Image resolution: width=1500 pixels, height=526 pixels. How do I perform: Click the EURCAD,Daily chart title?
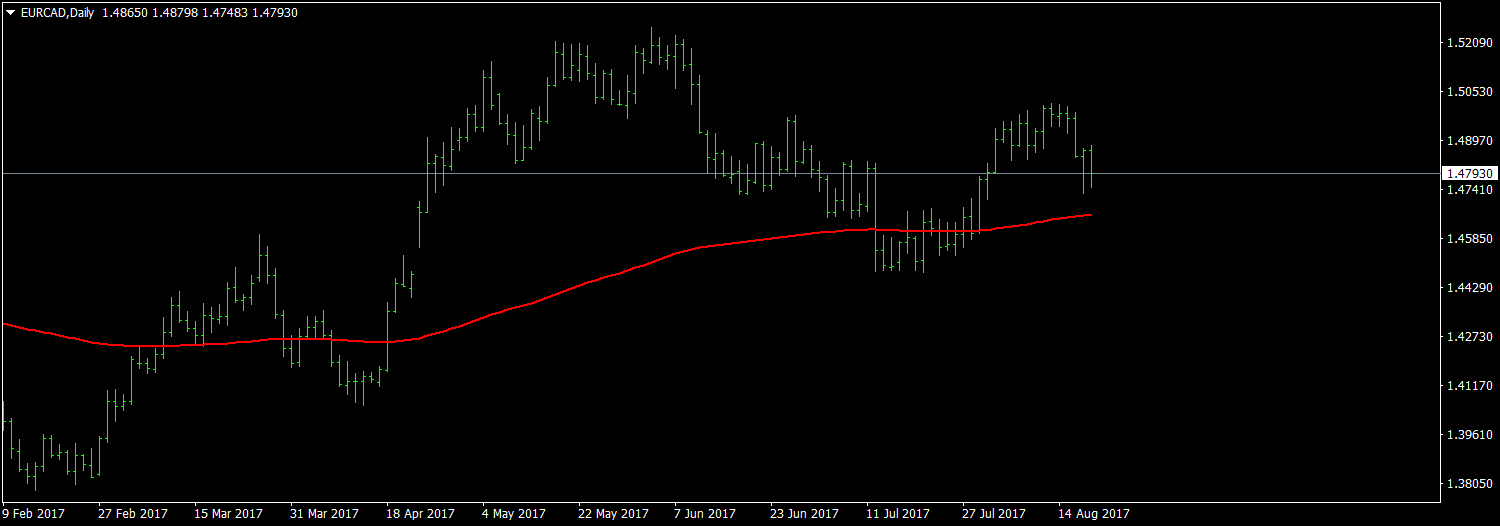[56, 13]
